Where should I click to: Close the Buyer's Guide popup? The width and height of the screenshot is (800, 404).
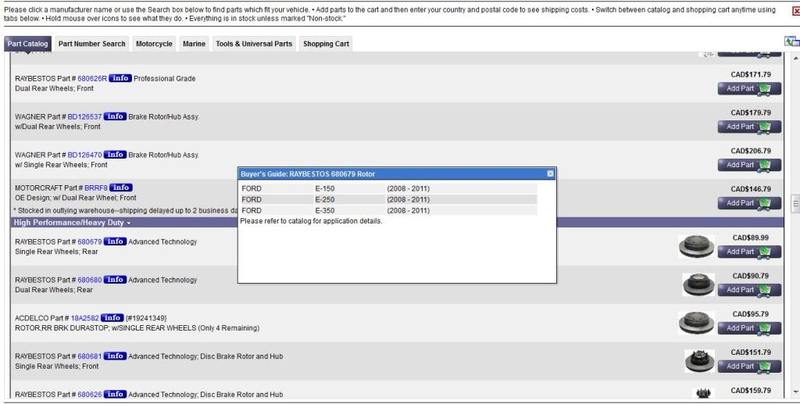(550, 173)
